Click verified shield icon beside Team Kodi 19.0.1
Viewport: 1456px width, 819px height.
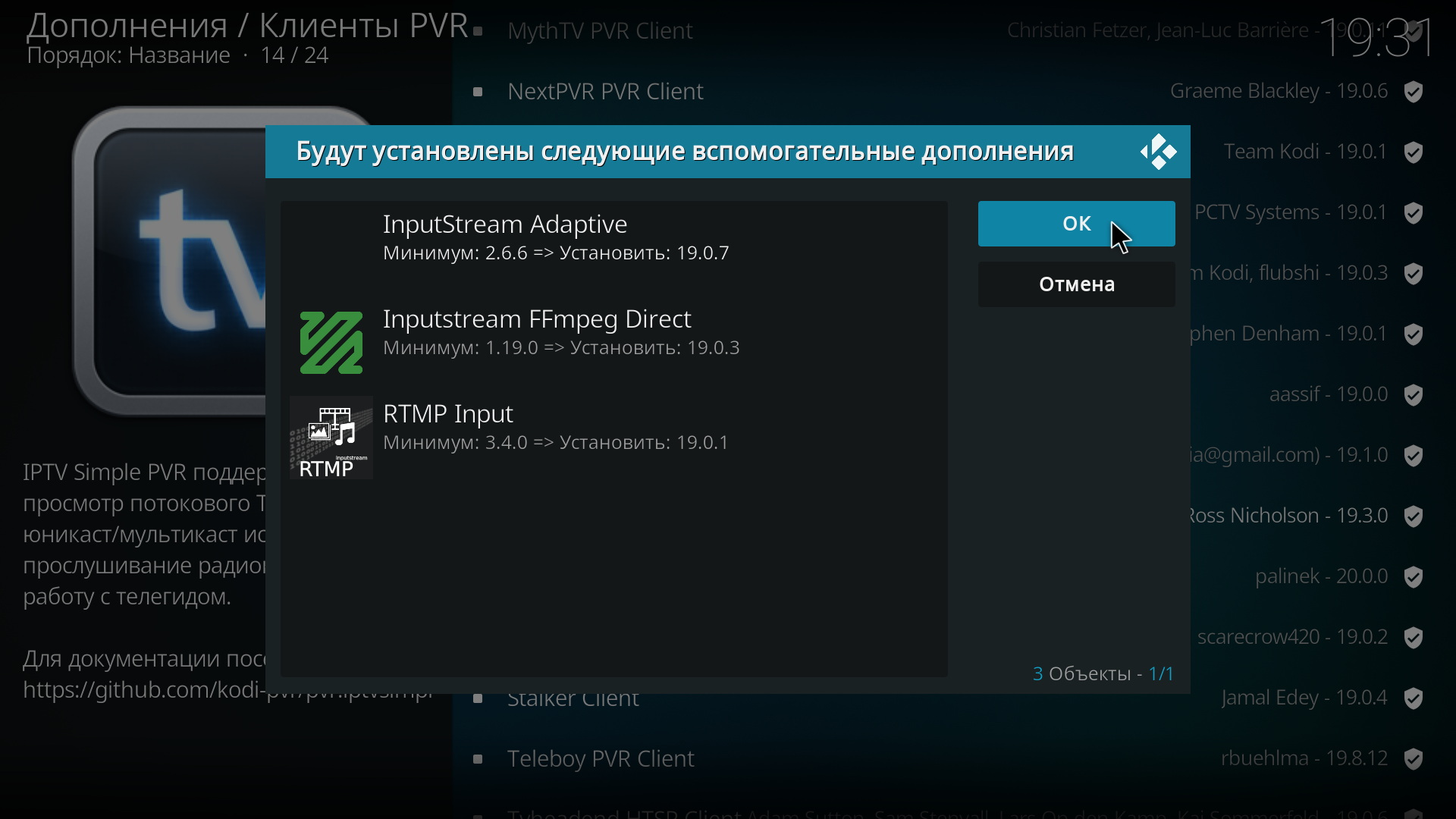pos(1413,152)
